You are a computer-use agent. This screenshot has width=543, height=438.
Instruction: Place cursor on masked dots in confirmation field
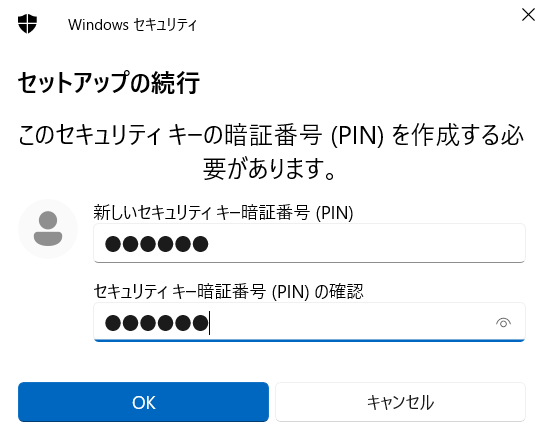coord(157,323)
